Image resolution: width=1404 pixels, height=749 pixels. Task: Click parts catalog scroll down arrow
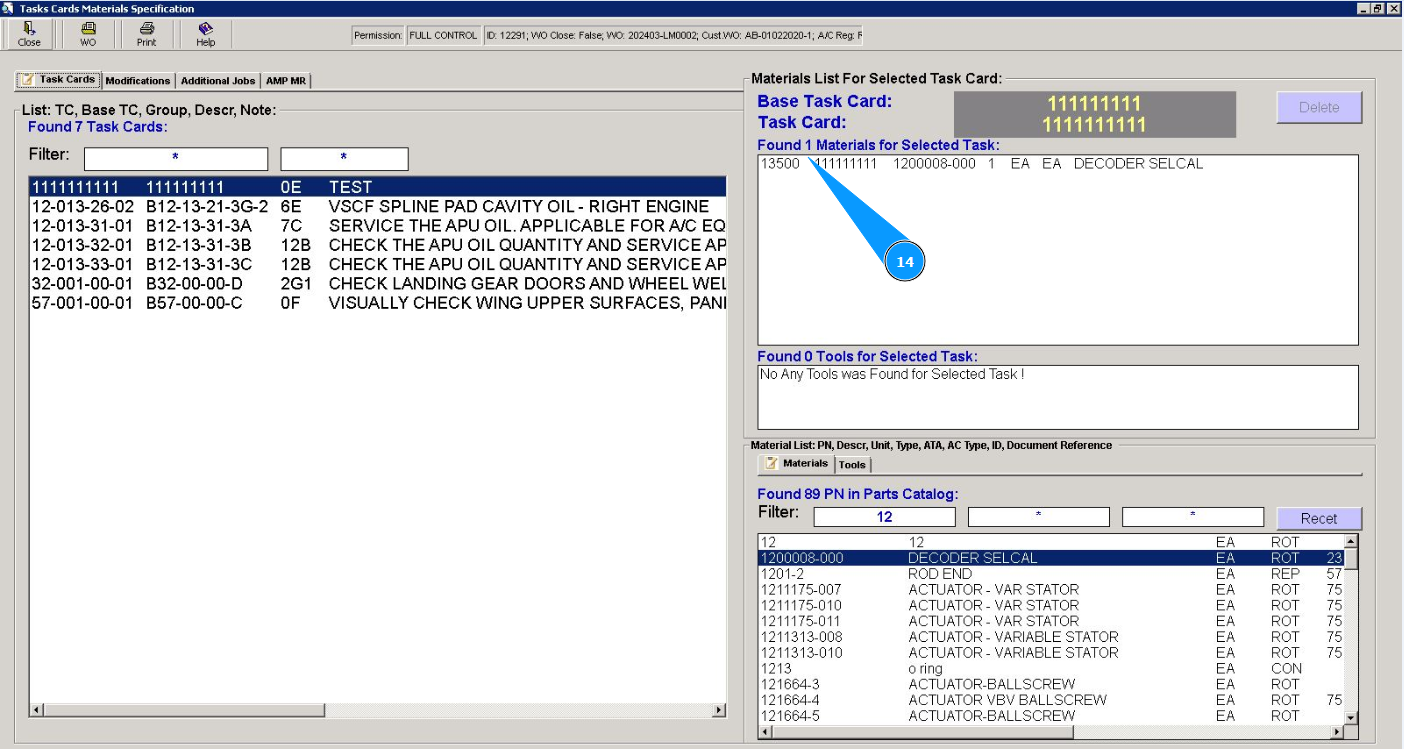click(x=1351, y=717)
